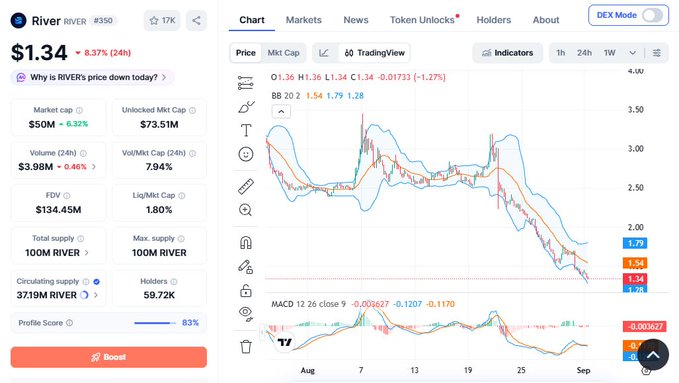The image size is (679, 383).
Task: Open Profile Score info icon
Action: tap(69, 323)
